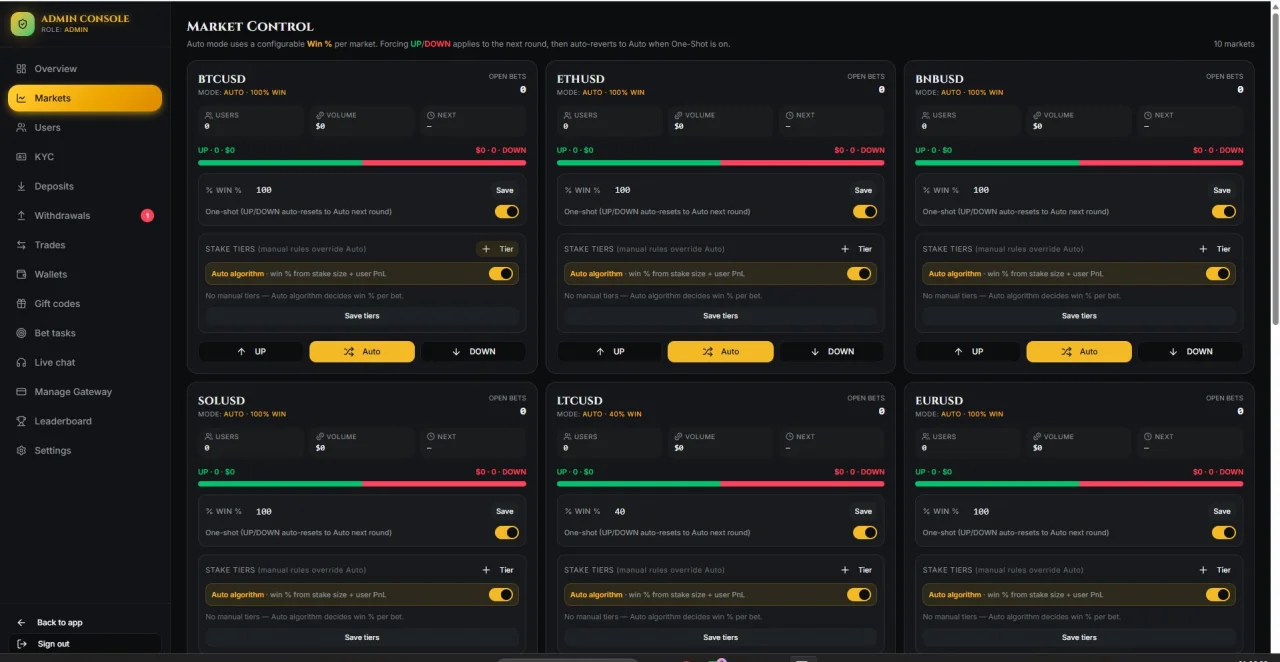This screenshot has height=662, width=1280.
Task: Toggle BTCUSD One-shot switch
Action: pos(507,211)
